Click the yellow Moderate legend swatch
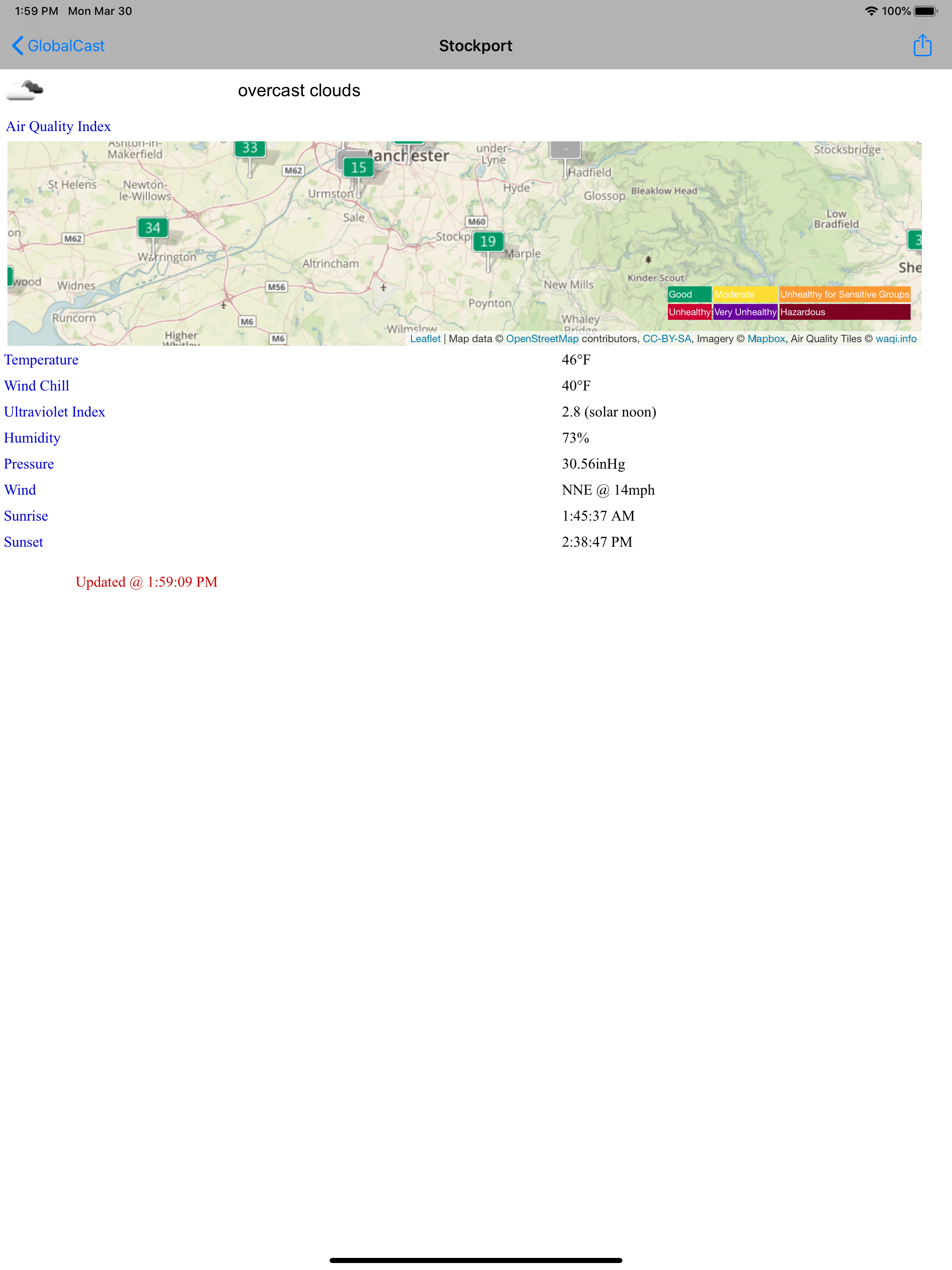Image resolution: width=952 pixels, height=1270 pixels. pos(744,295)
